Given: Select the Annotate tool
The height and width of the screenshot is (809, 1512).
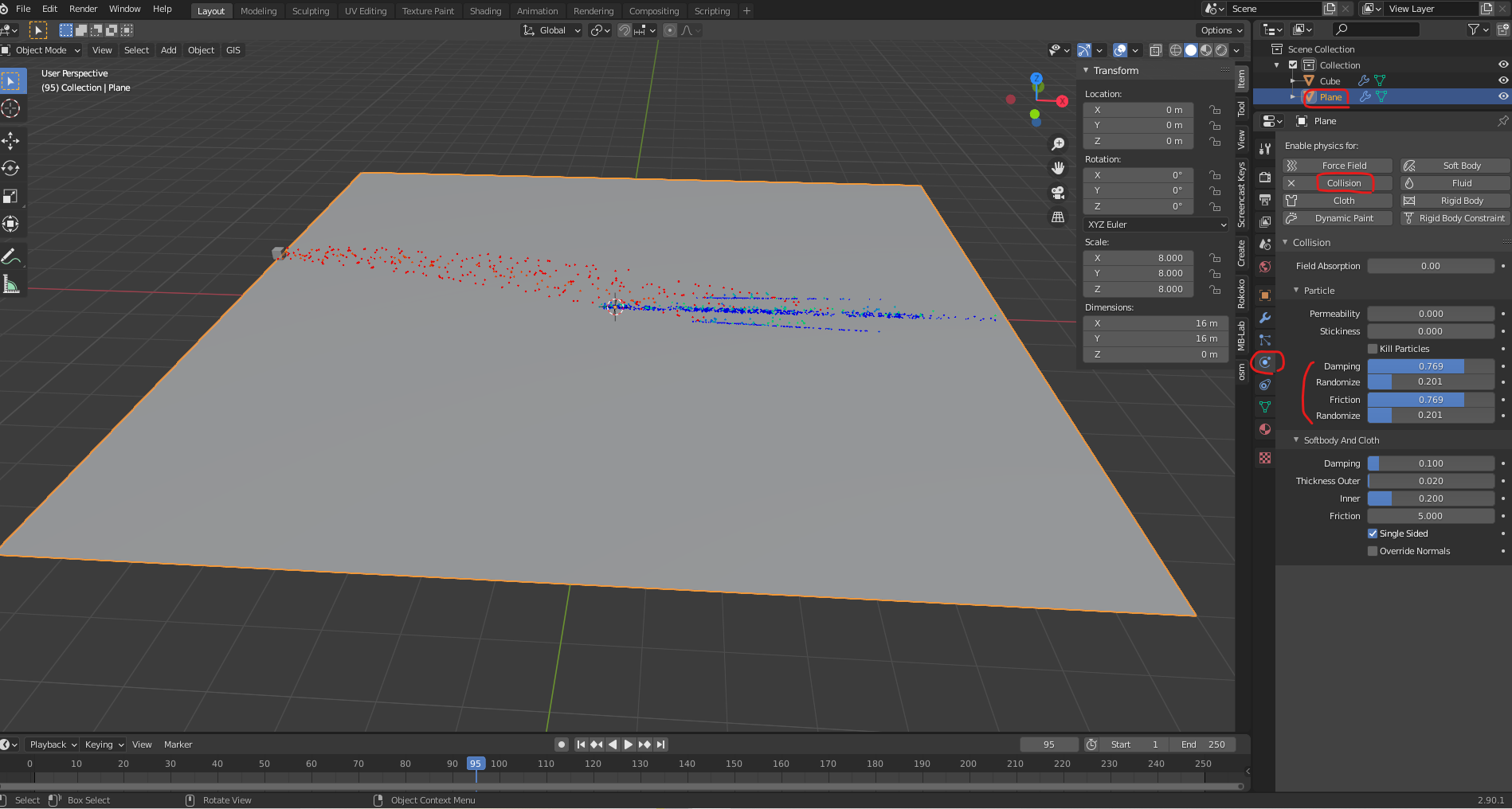Looking at the screenshot, I should [11, 256].
